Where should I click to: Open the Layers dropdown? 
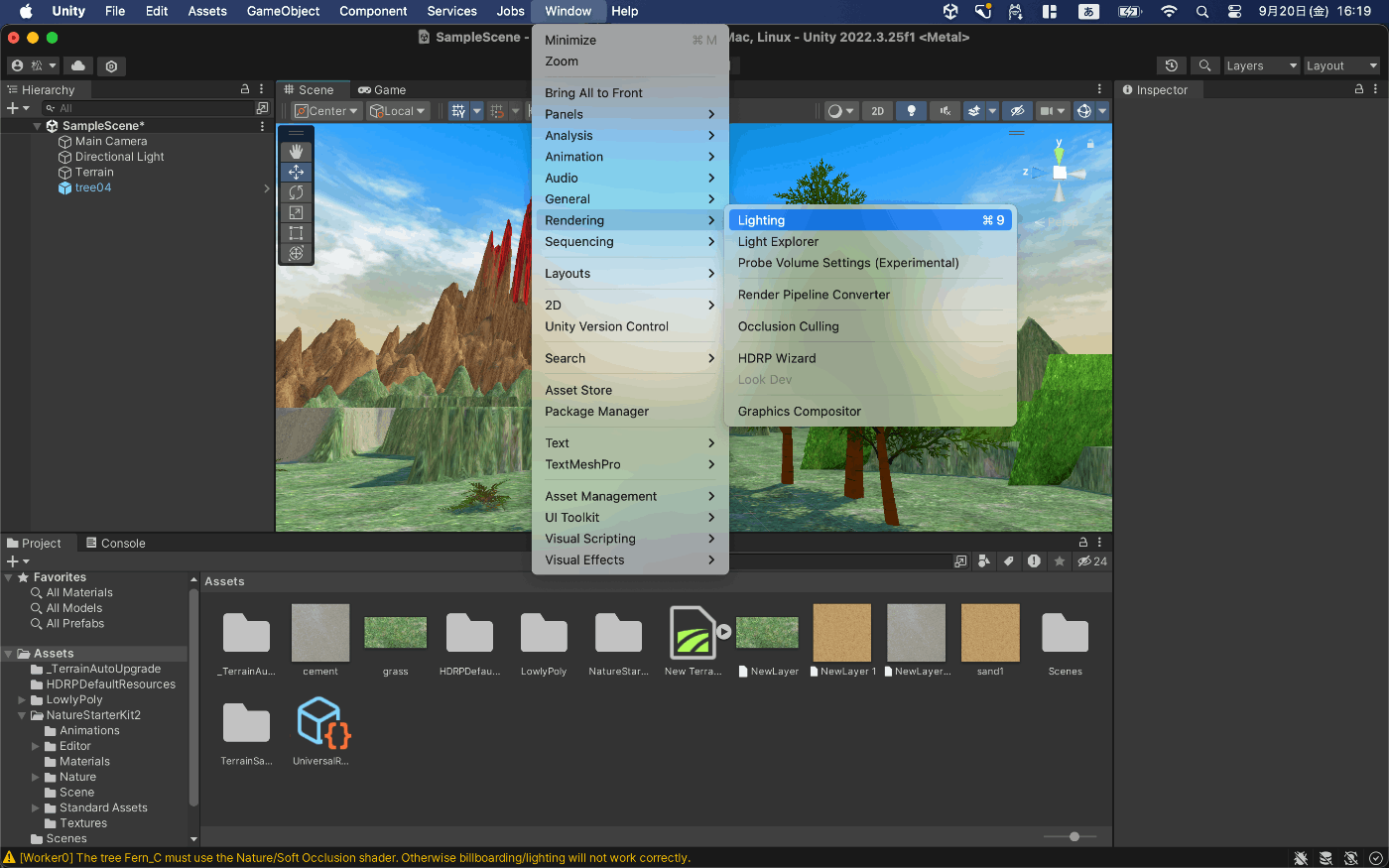(1261, 65)
